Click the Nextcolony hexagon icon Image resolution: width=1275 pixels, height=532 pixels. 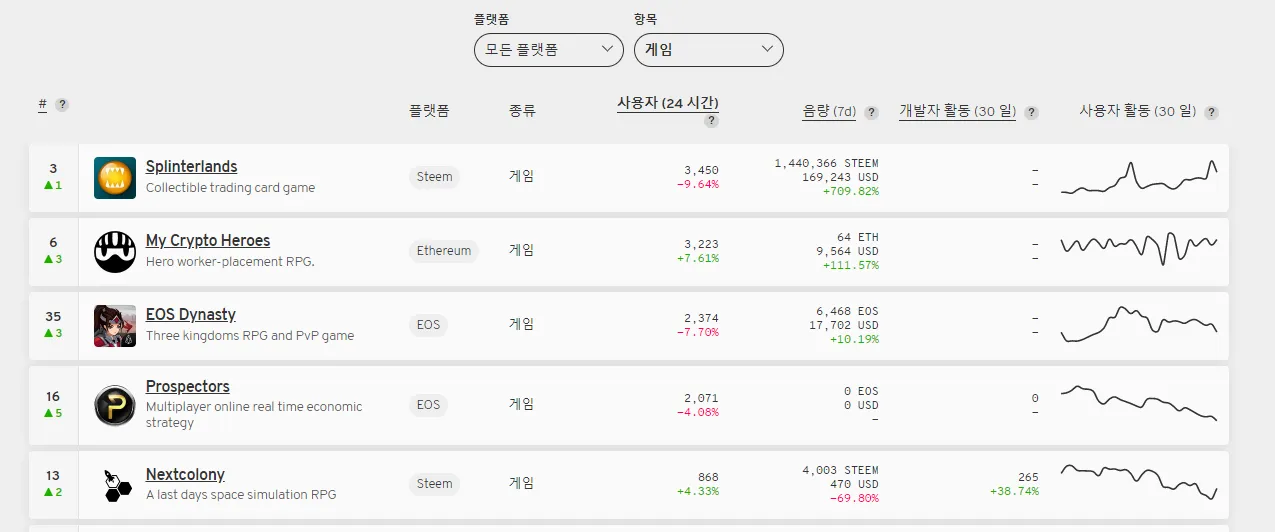coord(115,485)
